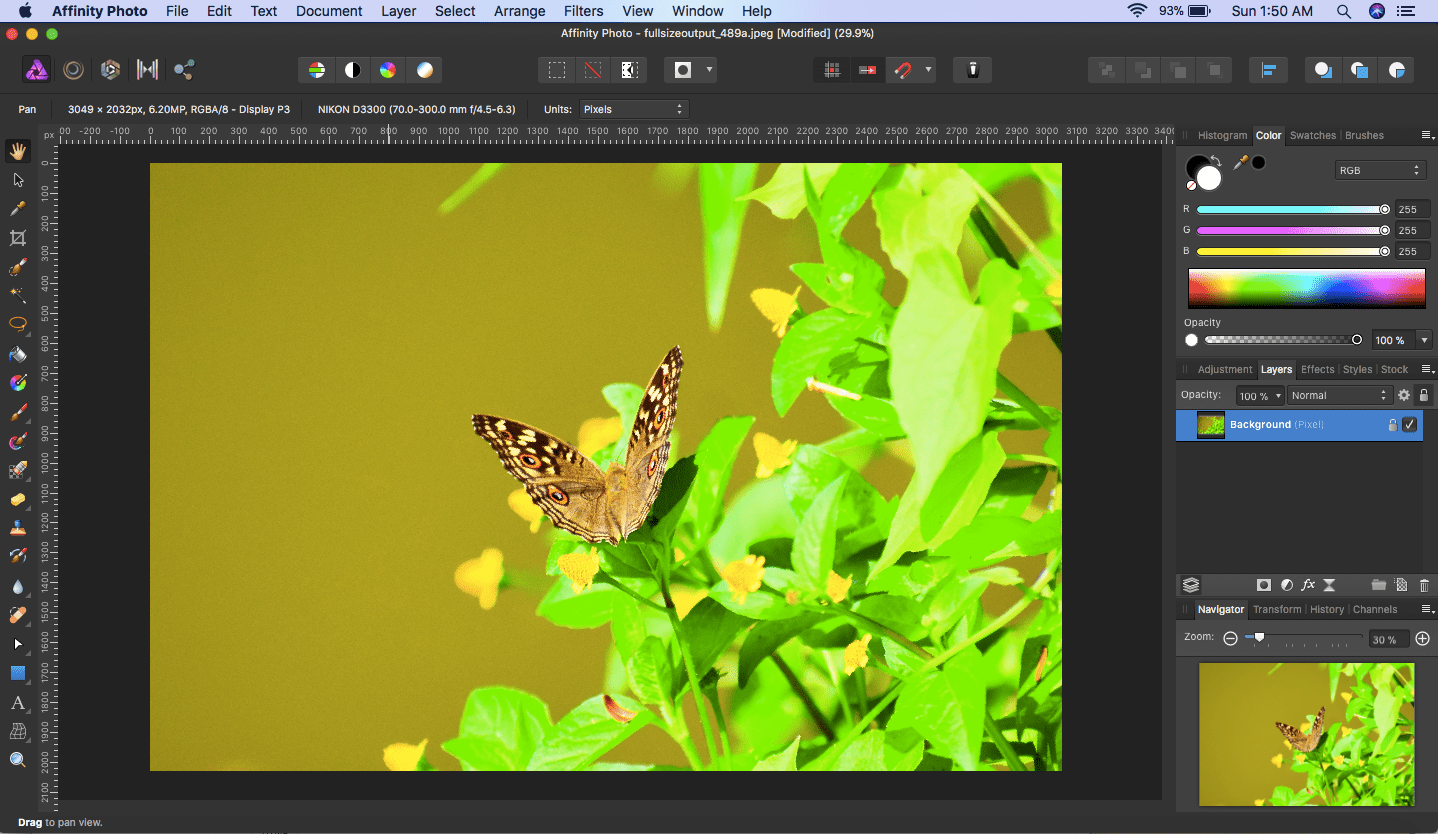Viewport: 1438px width, 834px height.
Task: Open the Normal blend mode dropdown
Action: (1338, 396)
